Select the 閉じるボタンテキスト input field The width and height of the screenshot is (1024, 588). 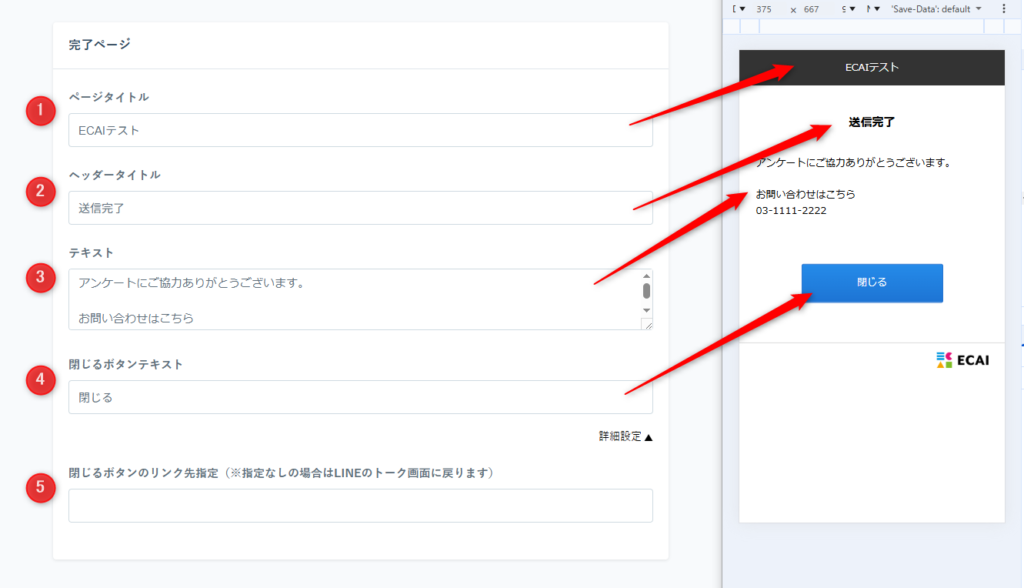360,397
